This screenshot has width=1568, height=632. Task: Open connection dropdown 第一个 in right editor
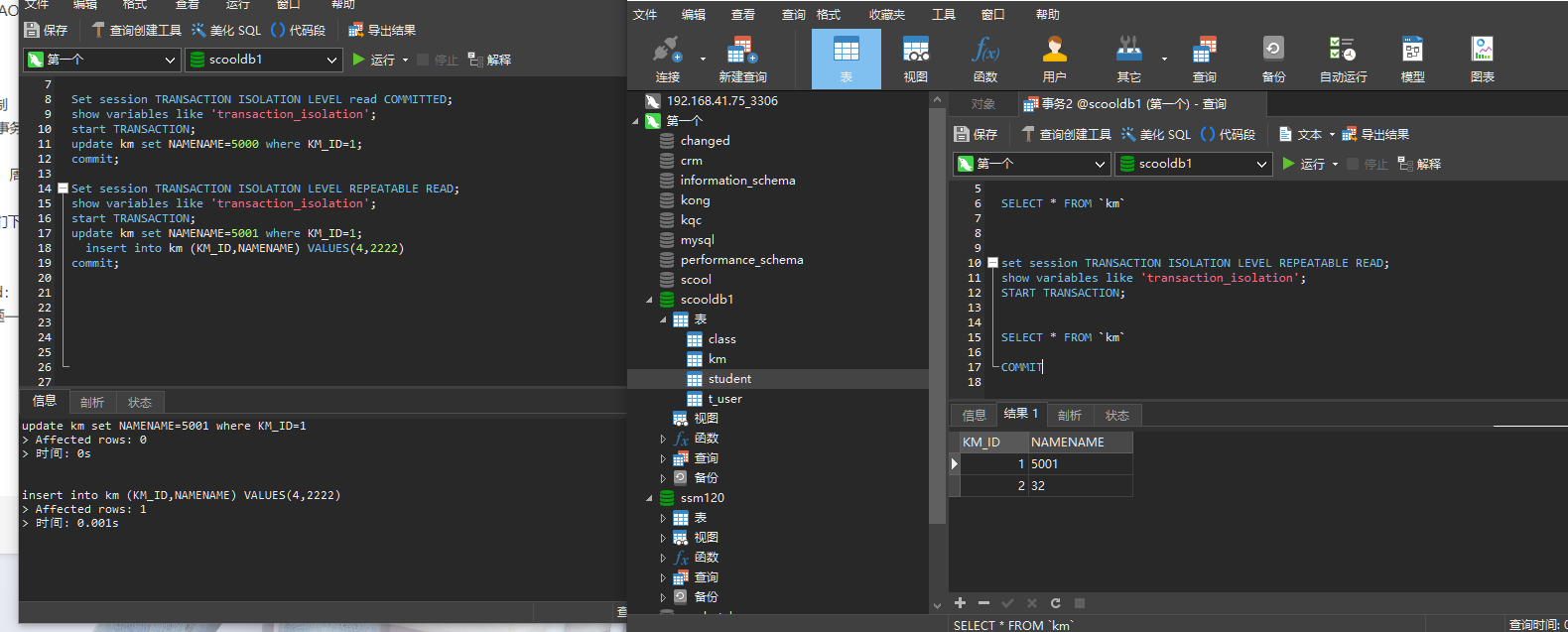(x=1032, y=164)
